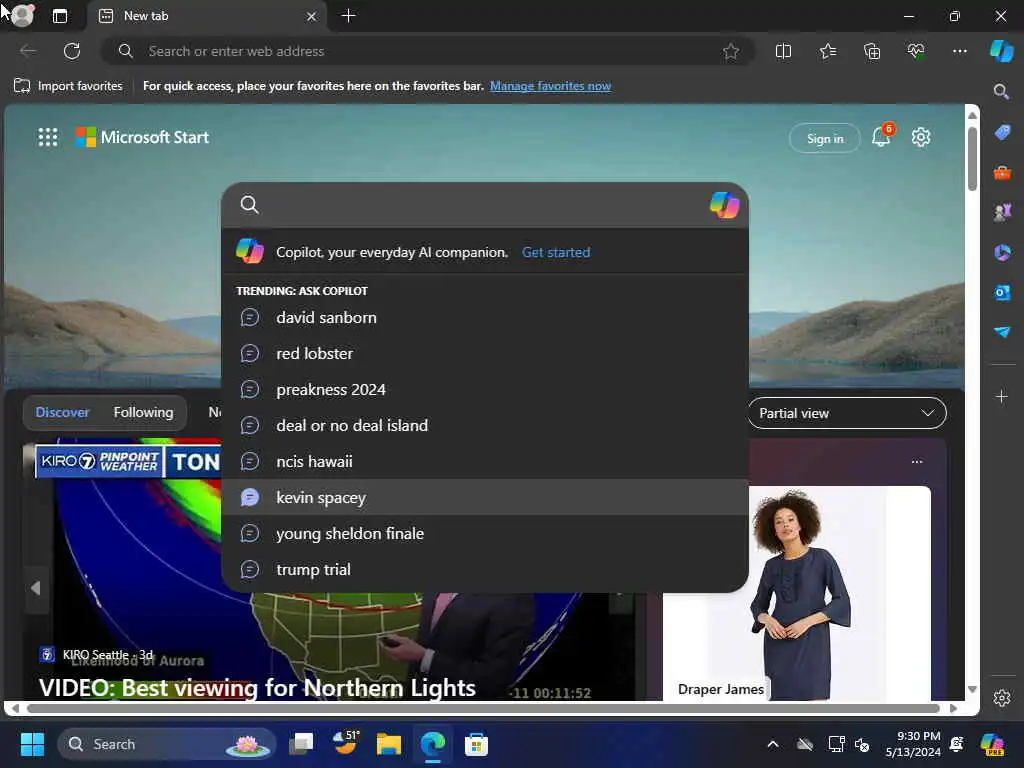Open page settings gear icon

point(921,137)
